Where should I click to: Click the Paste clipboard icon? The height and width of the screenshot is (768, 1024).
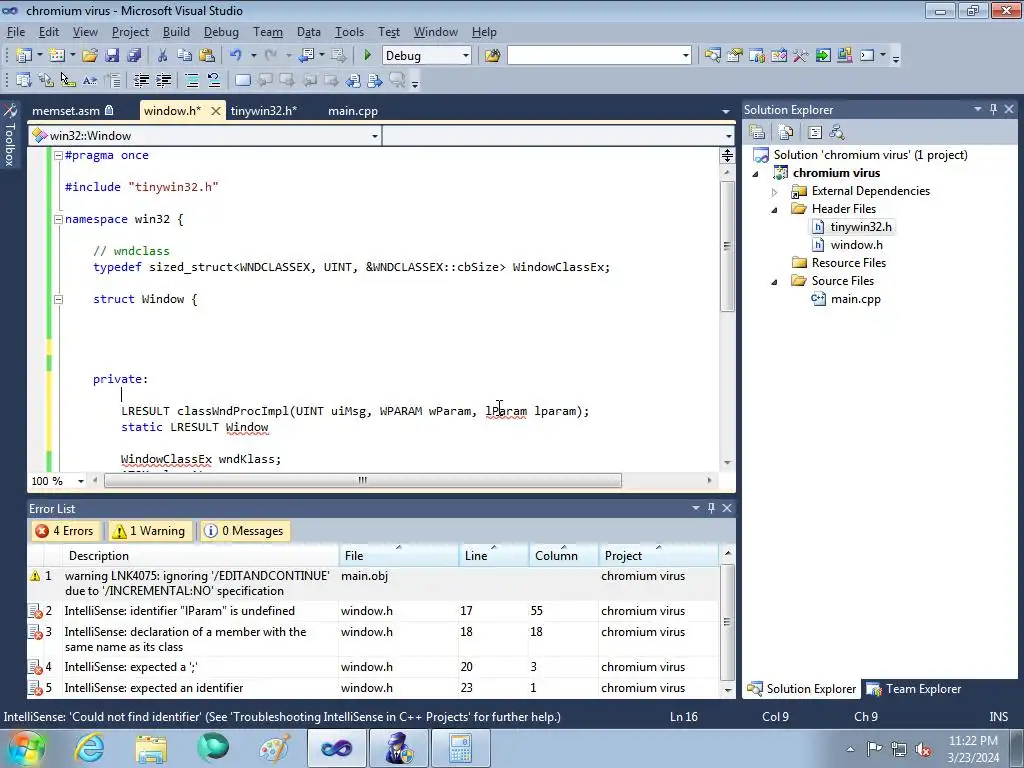click(x=207, y=56)
